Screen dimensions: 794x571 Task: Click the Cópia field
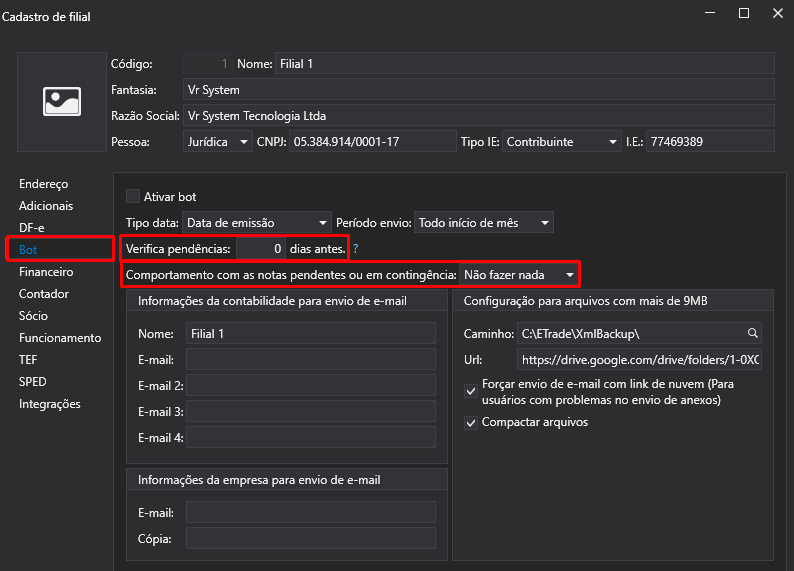pyautogui.click(x=311, y=539)
